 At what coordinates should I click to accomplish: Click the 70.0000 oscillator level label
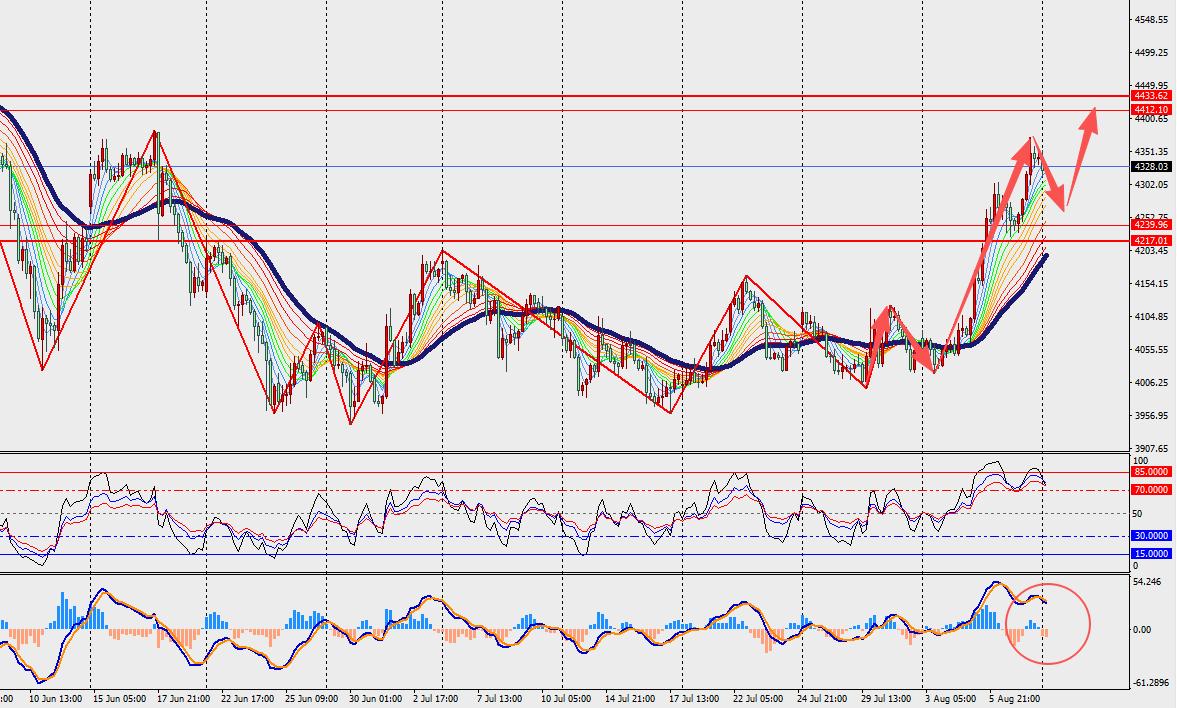click(x=1151, y=490)
